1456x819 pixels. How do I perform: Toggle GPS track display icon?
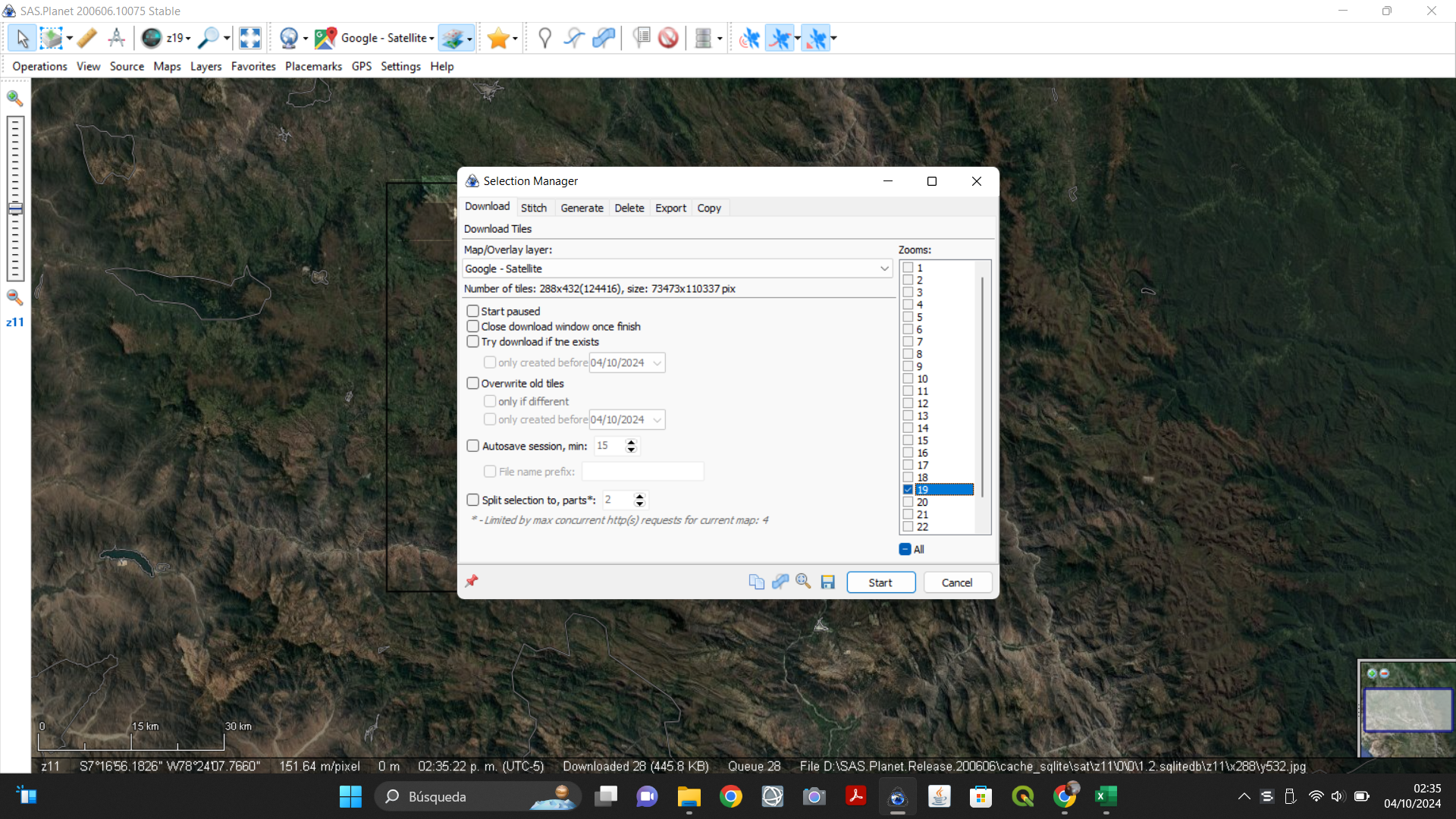pyautogui.click(x=779, y=38)
